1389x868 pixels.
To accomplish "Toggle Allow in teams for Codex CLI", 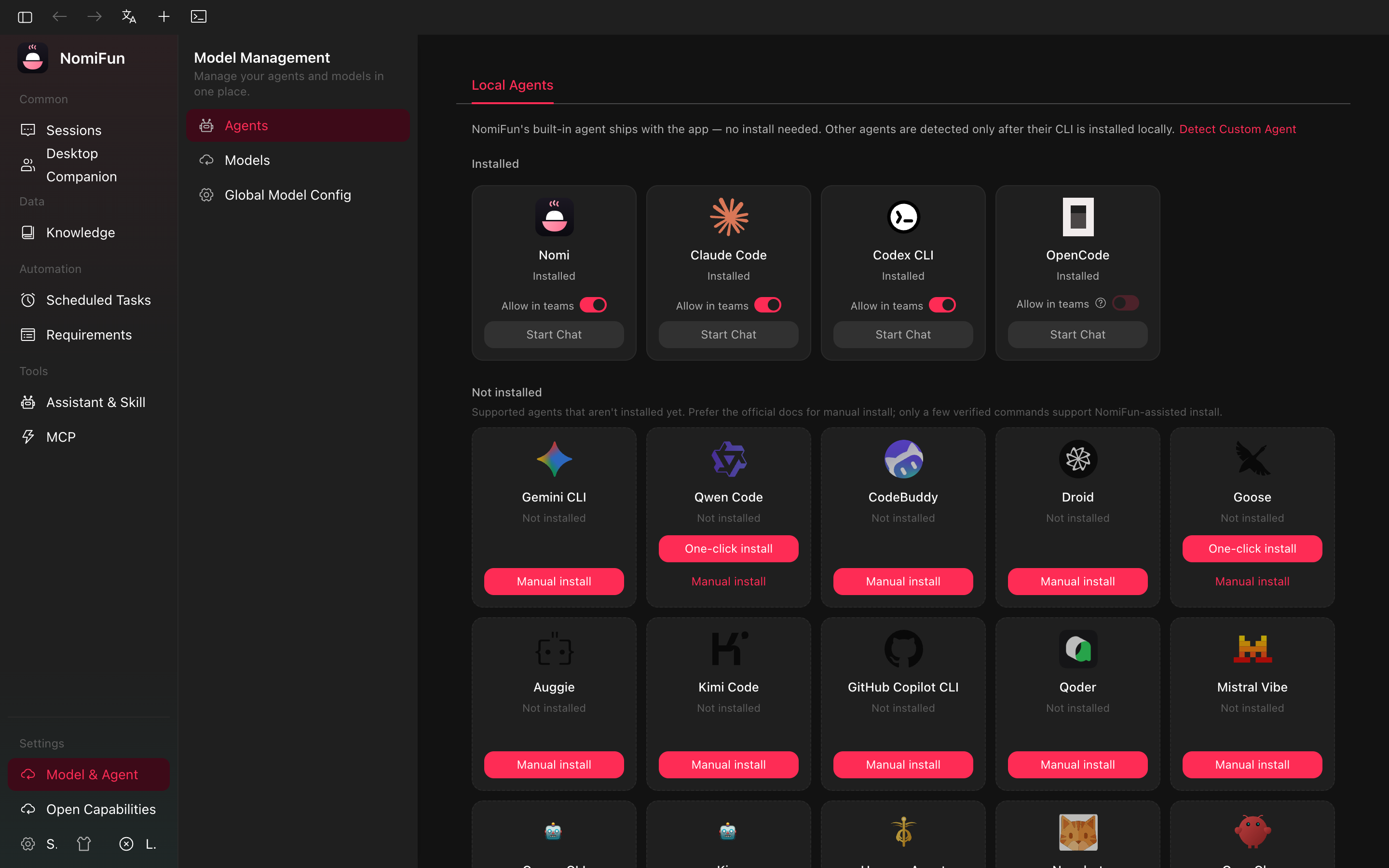I will point(942,305).
